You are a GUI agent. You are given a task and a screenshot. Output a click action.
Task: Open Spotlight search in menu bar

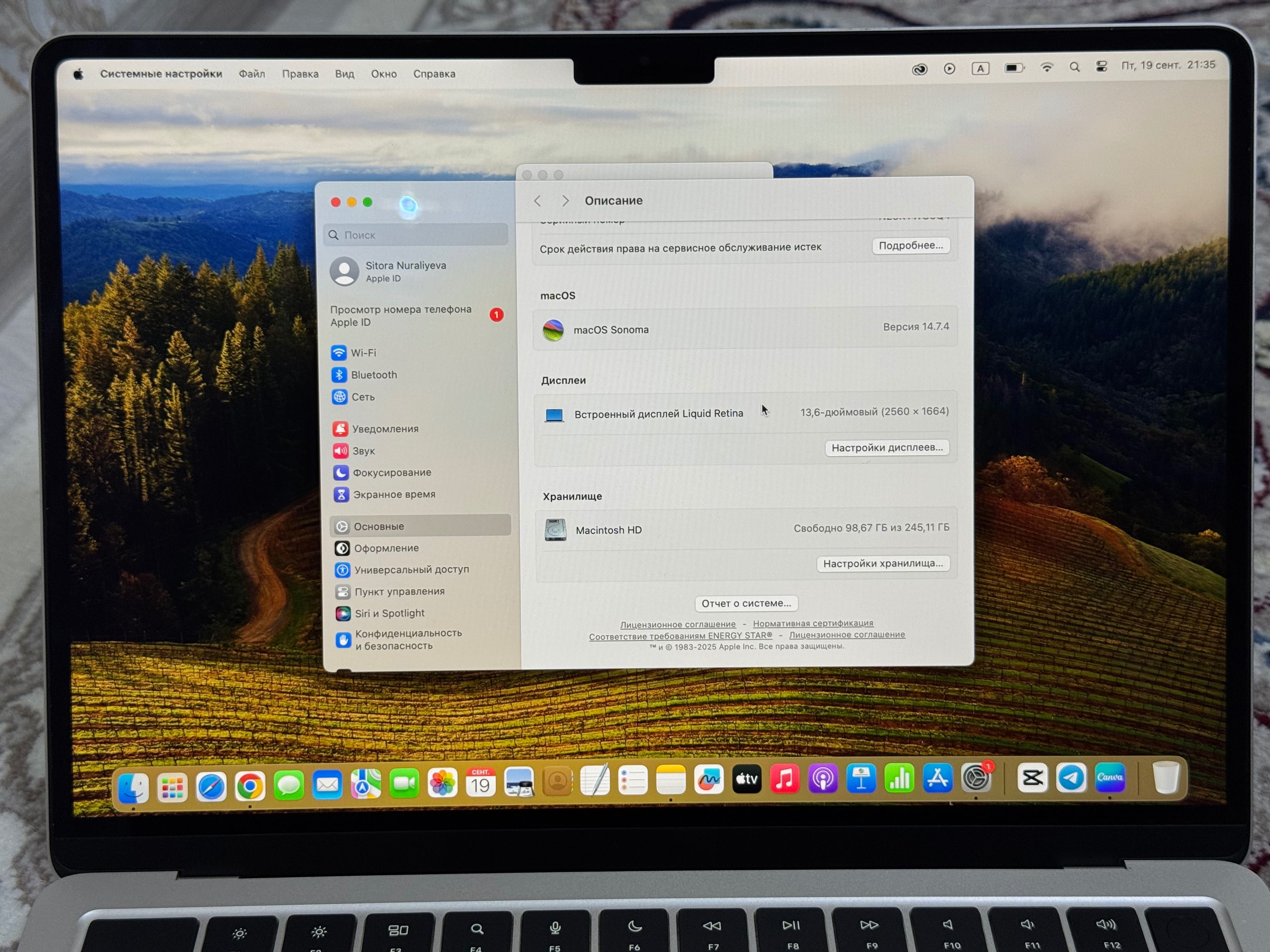pyautogui.click(x=1074, y=66)
